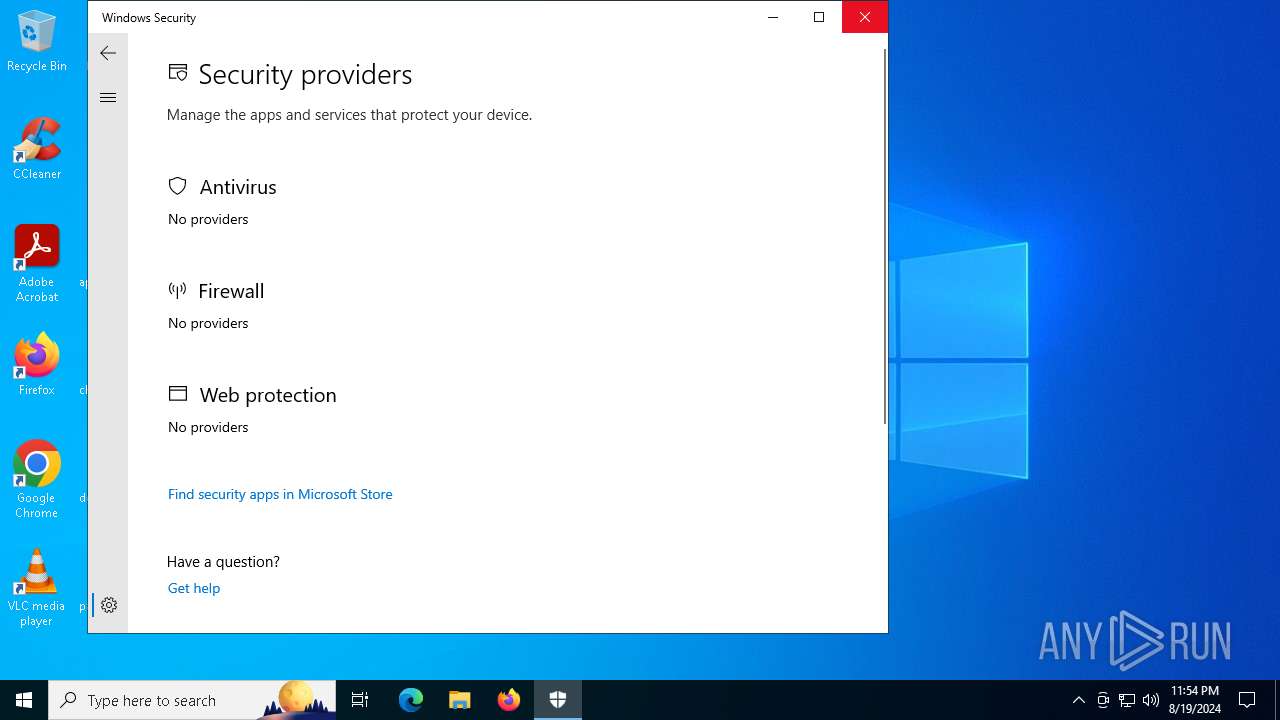1280x720 pixels.
Task: Open Task View from the taskbar
Action: pos(360,700)
